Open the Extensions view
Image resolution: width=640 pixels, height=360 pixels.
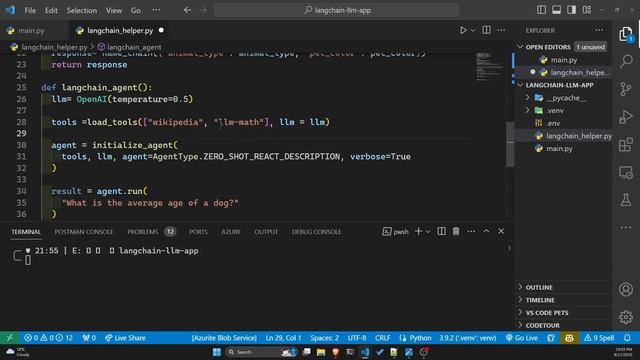[626, 144]
